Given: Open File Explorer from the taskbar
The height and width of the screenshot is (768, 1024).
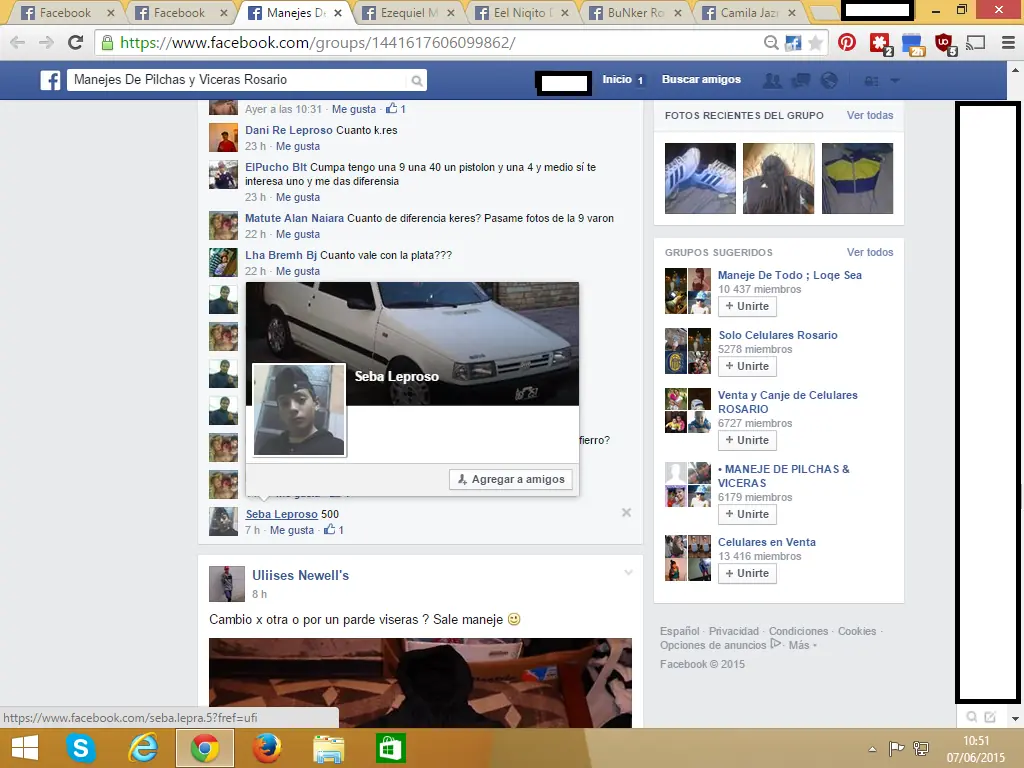Looking at the screenshot, I should tap(328, 748).
